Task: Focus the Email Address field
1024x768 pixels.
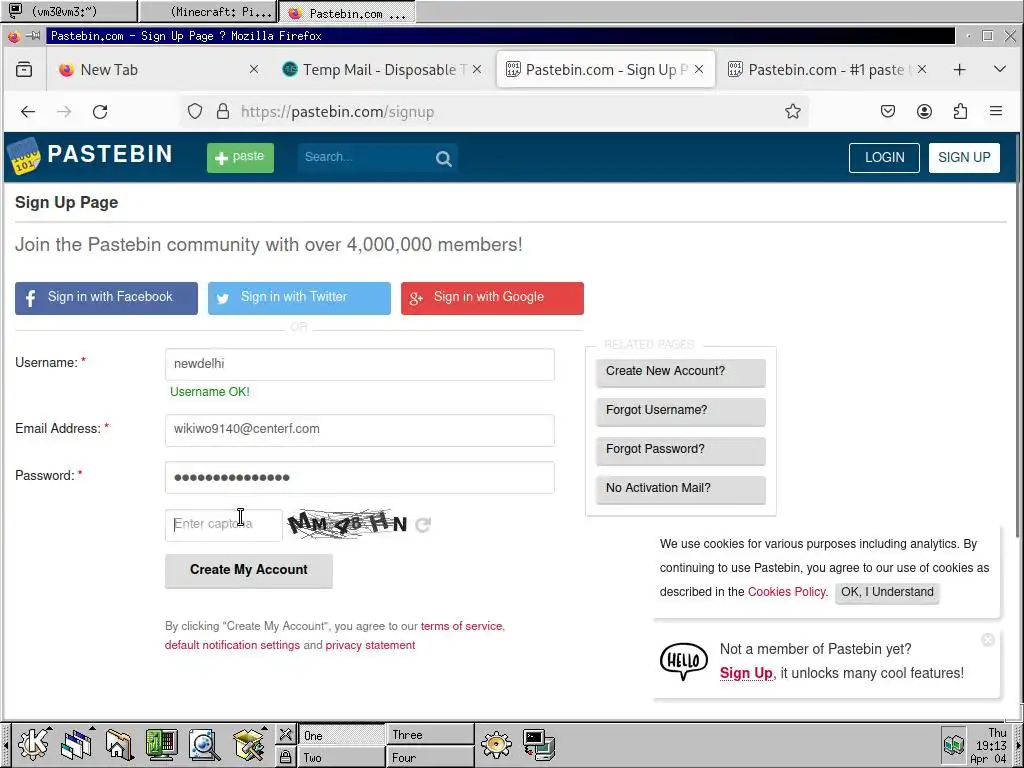Action: 360,430
